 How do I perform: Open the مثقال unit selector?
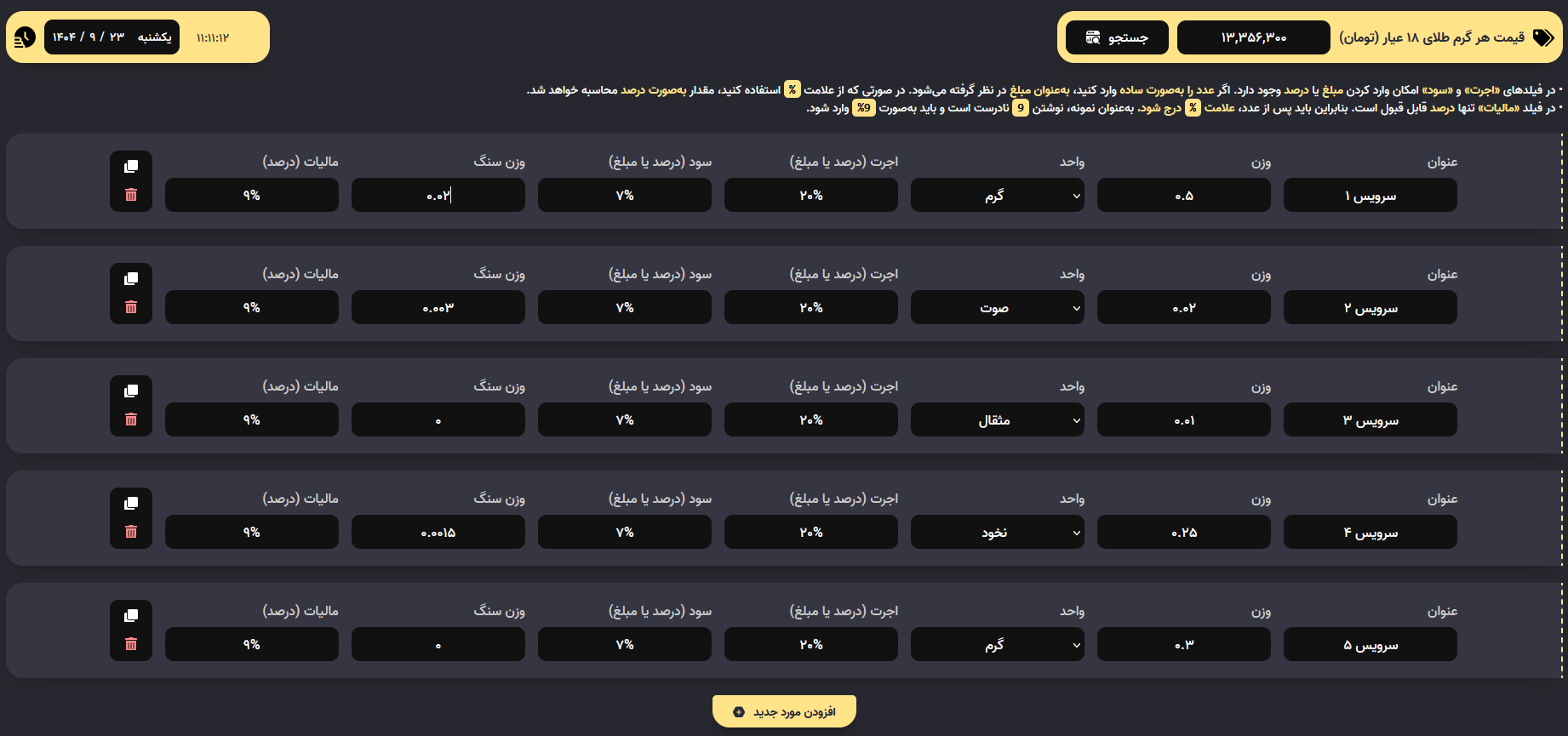(997, 420)
